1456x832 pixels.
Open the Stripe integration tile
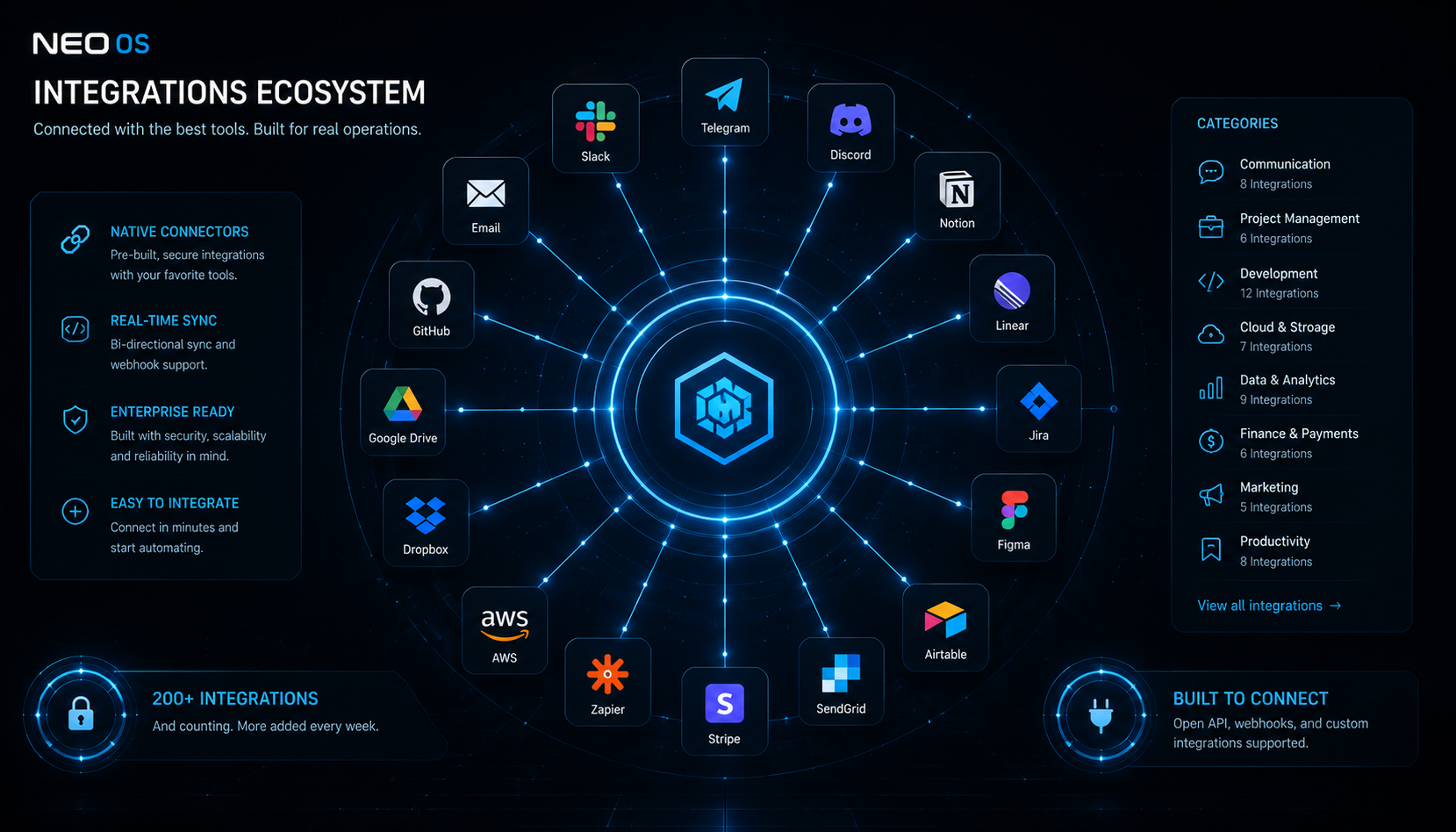725,711
